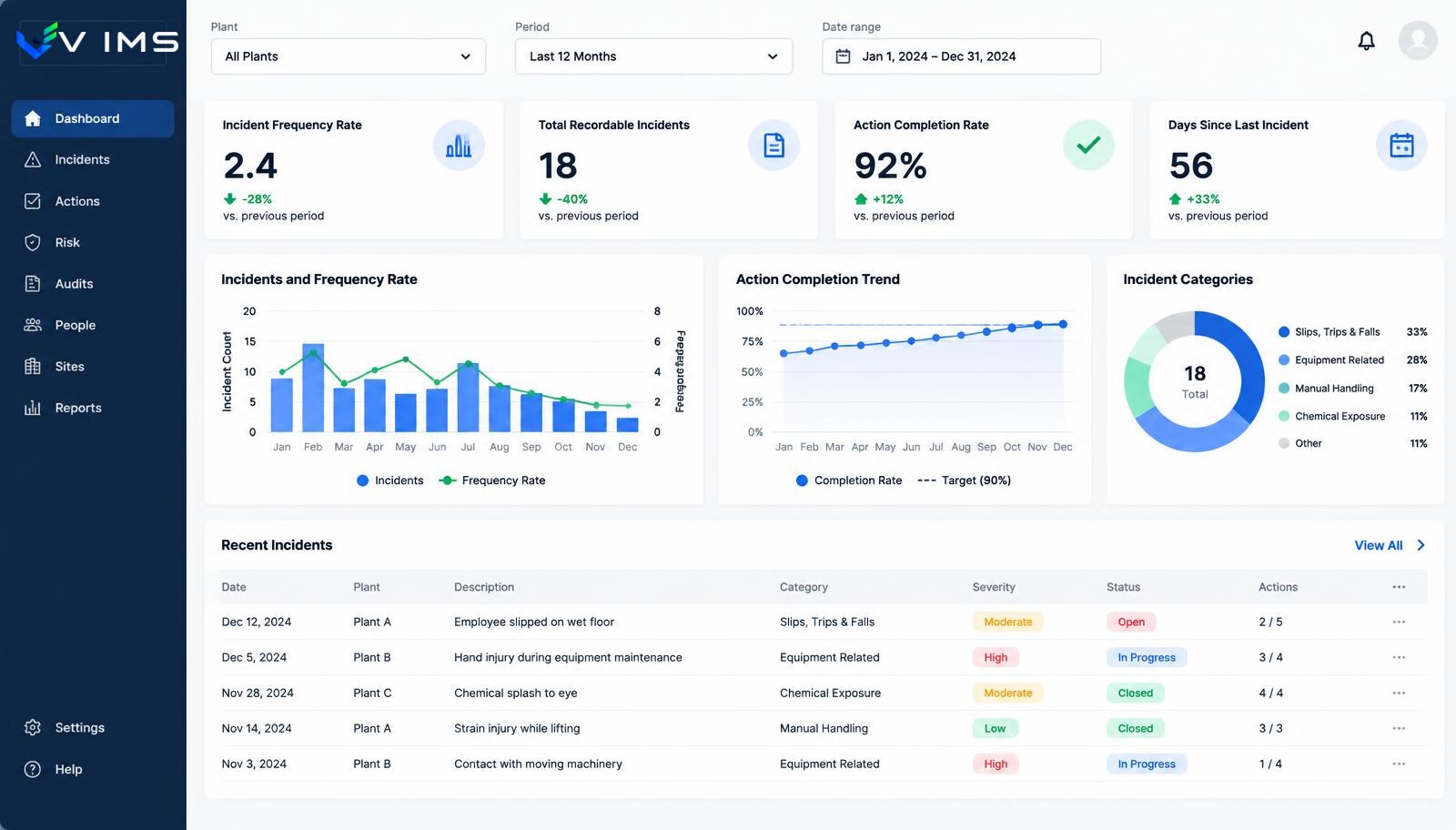
Task: Open more options in table header
Action: click(1399, 587)
